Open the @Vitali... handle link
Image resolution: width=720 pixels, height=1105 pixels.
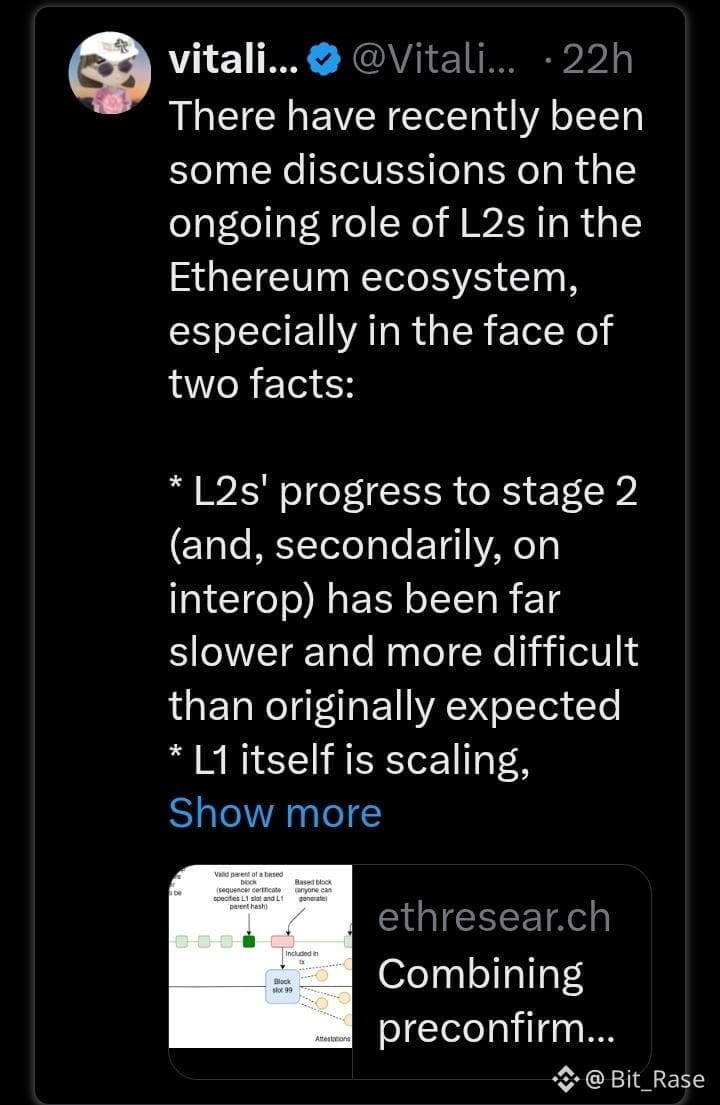(433, 60)
